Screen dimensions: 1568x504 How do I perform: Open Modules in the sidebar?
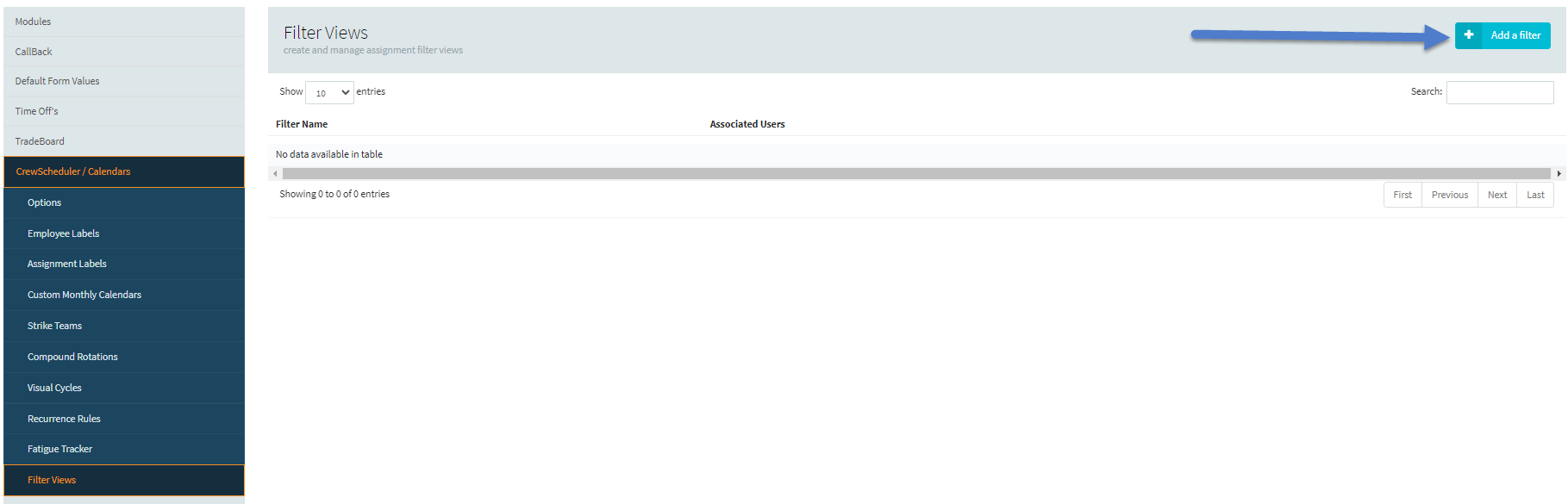click(124, 22)
